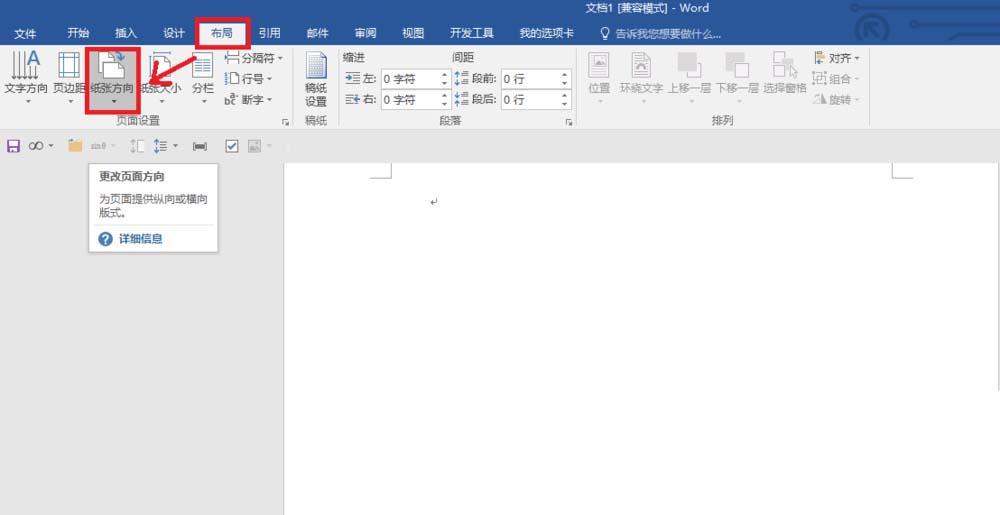1000x515 pixels.
Task: Click the picture icon in quick toolbar
Action: click(x=254, y=146)
